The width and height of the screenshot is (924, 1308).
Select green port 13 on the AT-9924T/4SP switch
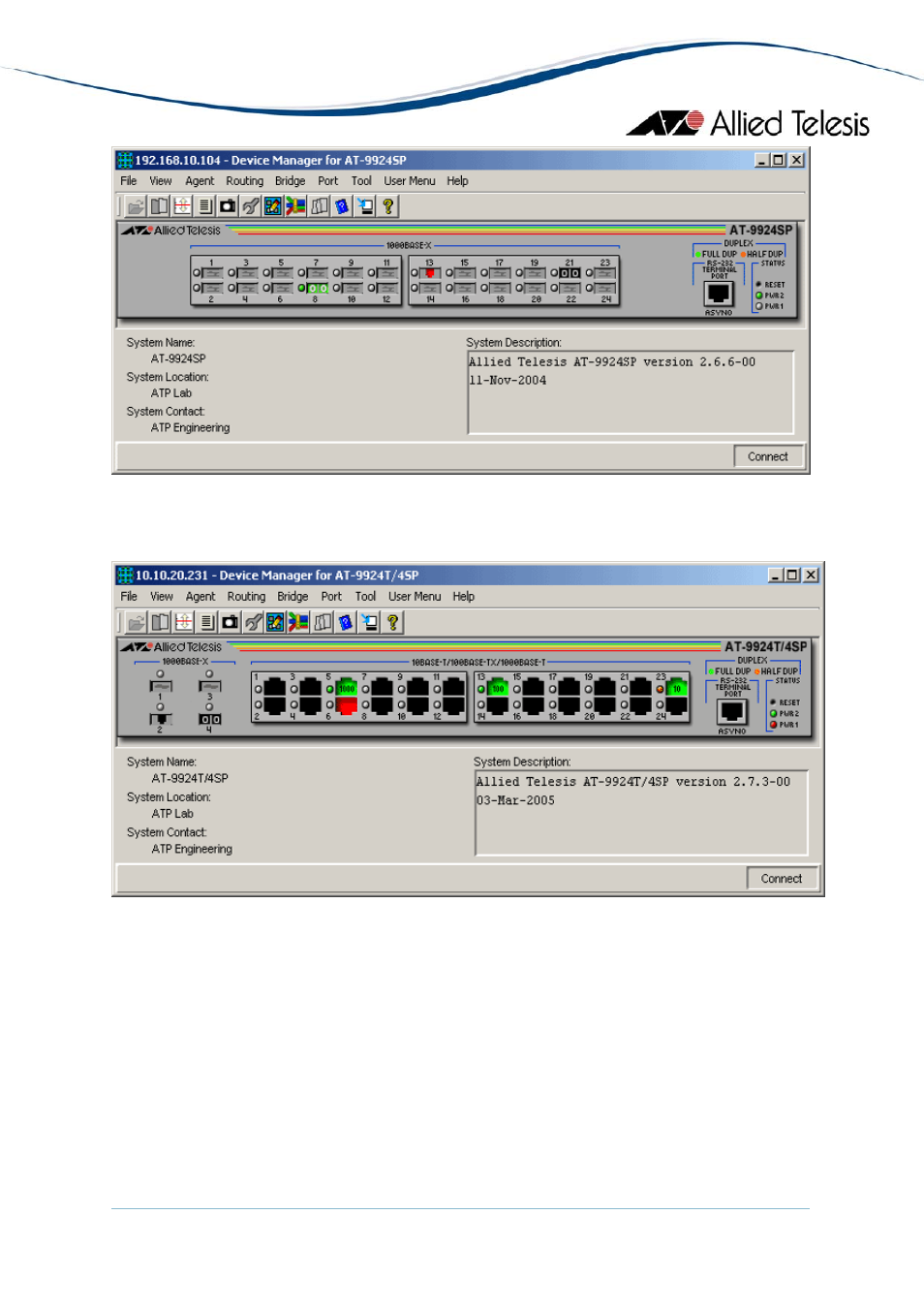point(497,688)
